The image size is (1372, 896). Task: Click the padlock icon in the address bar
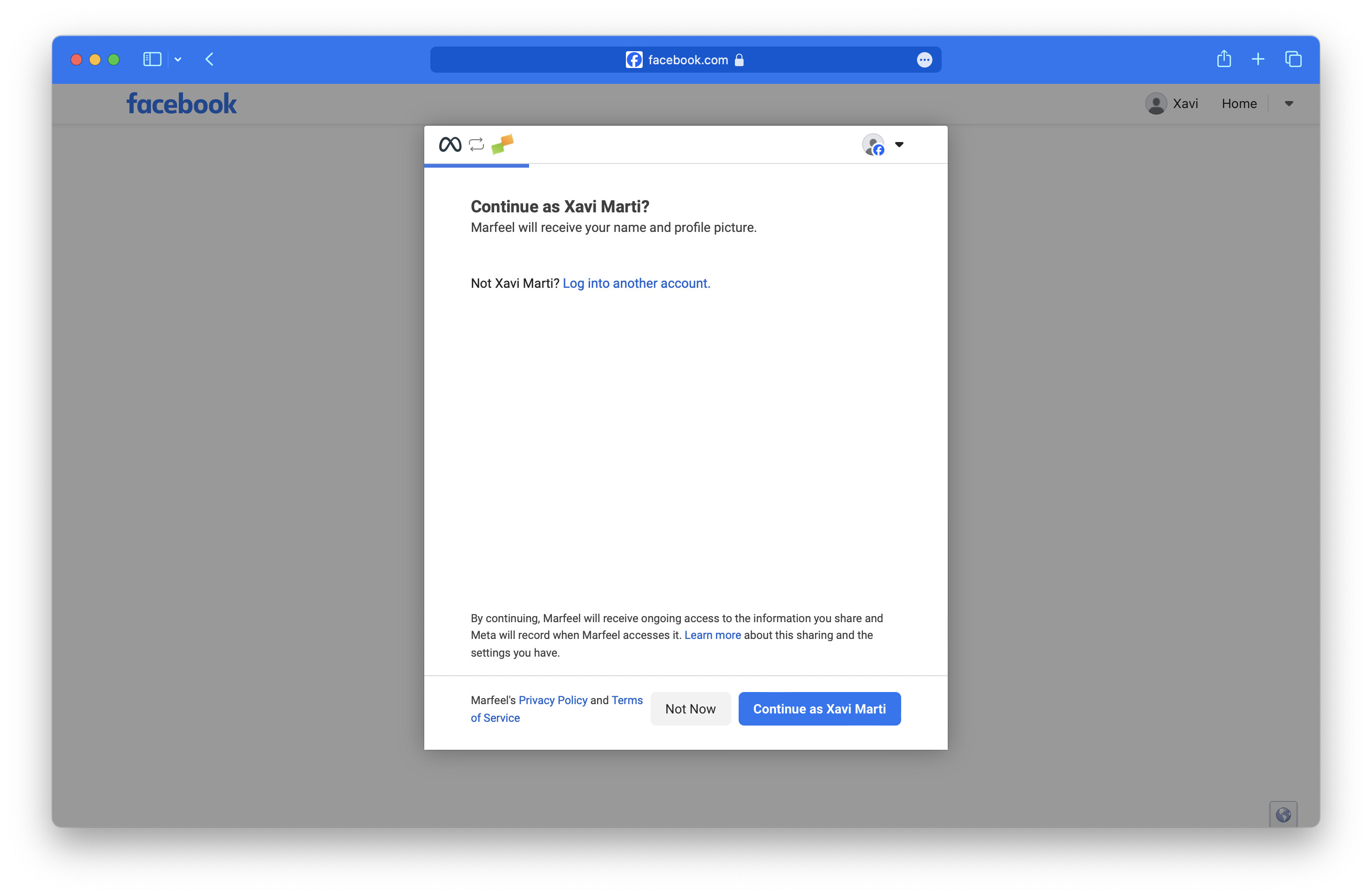click(x=739, y=60)
